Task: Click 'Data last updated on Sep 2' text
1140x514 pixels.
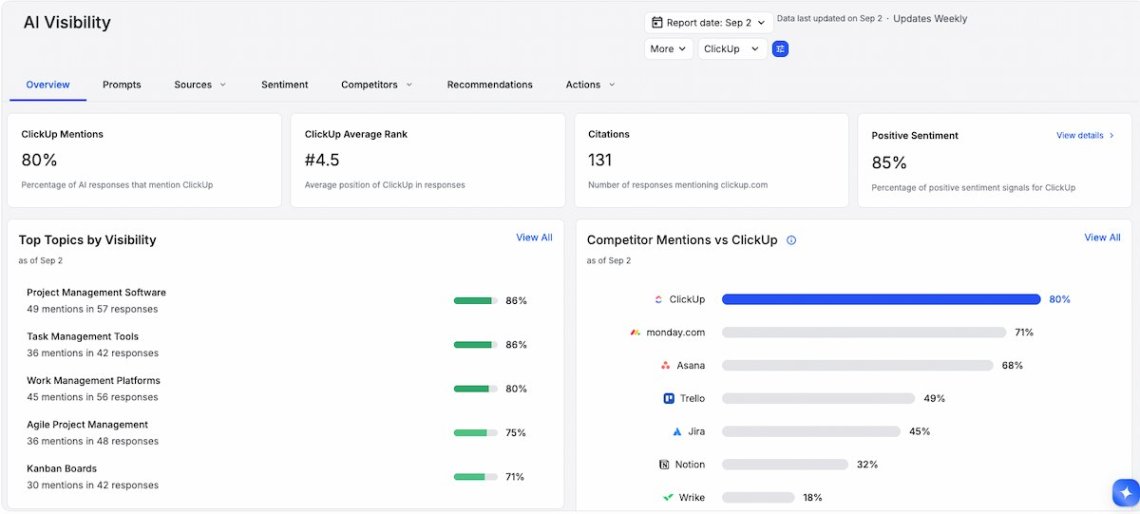Action: click(x=830, y=19)
